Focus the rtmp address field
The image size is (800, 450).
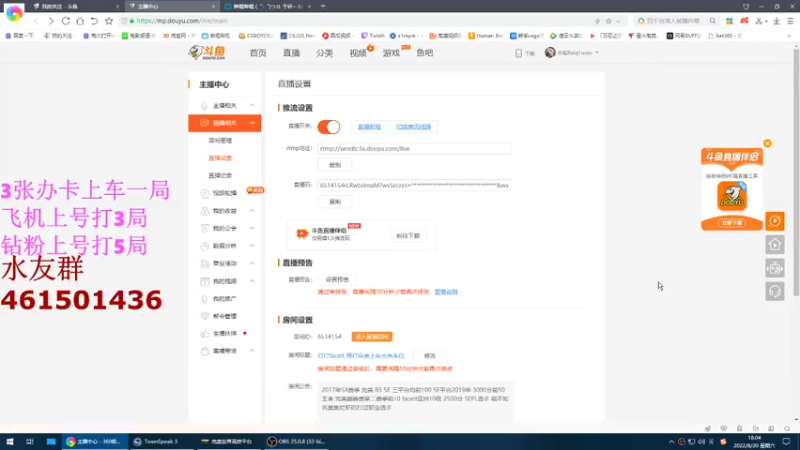(x=414, y=148)
